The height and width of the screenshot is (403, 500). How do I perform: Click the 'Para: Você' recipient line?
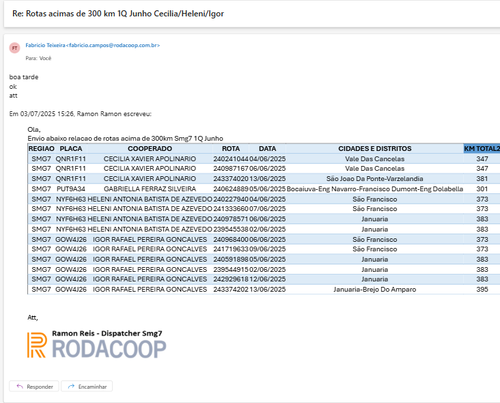tap(38, 58)
